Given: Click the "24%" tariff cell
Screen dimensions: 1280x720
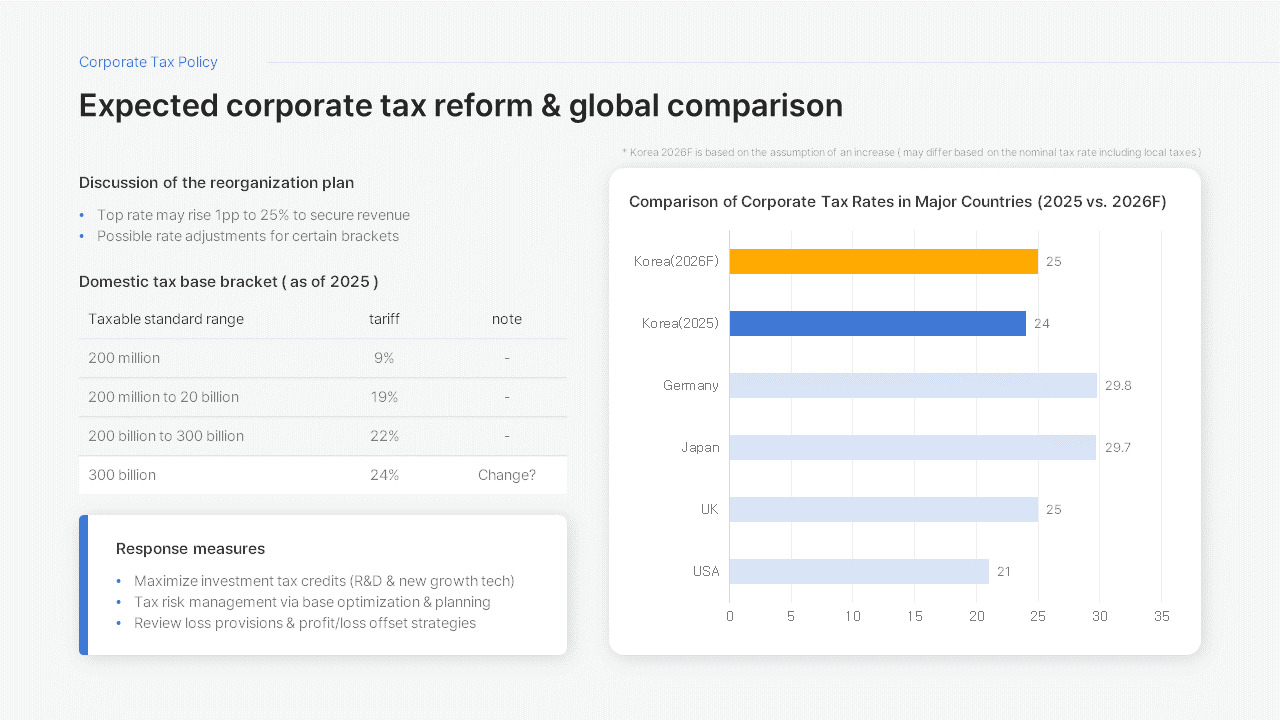Looking at the screenshot, I should point(384,475).
